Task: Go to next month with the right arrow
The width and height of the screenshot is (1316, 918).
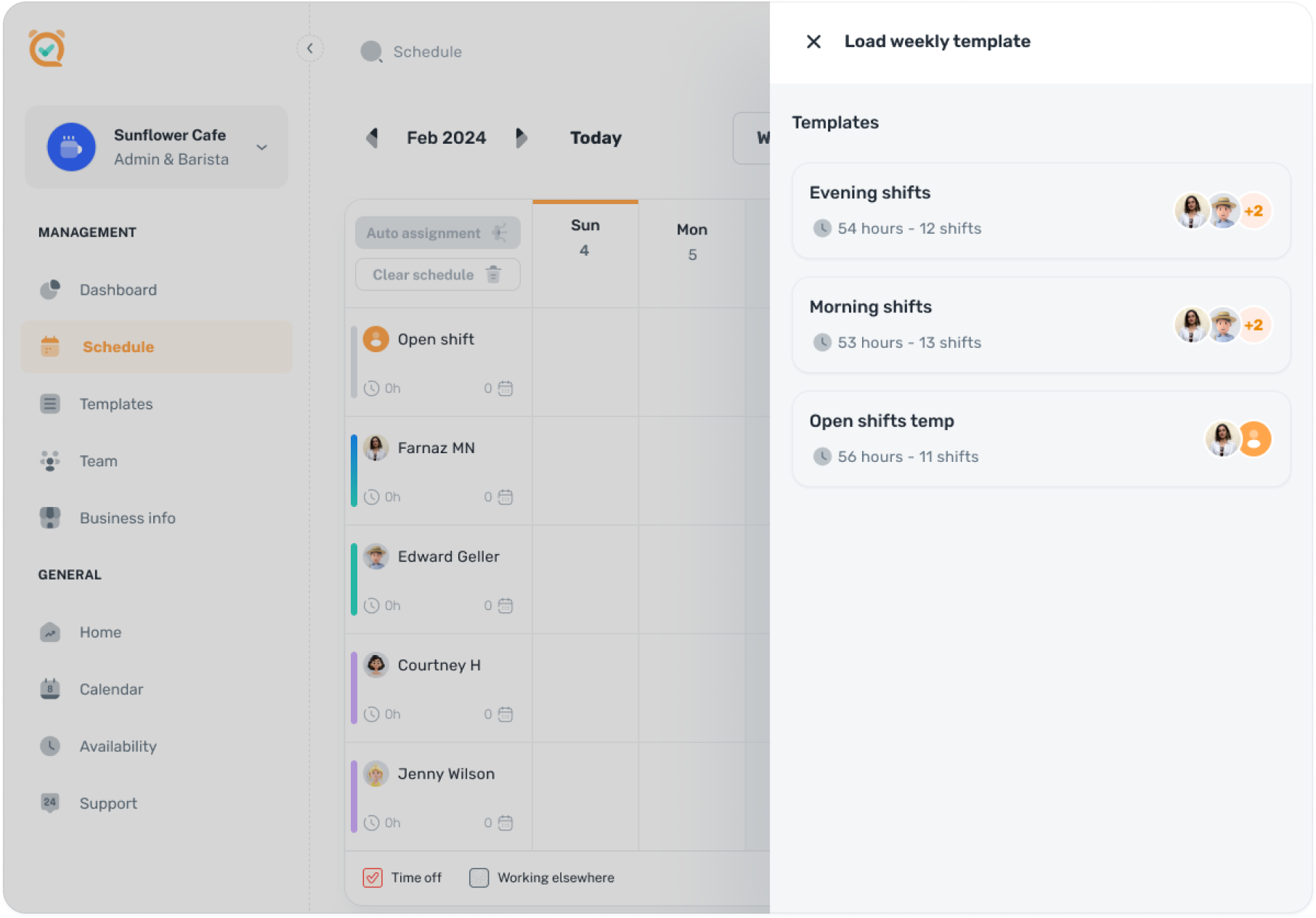Action: [521, 138]
